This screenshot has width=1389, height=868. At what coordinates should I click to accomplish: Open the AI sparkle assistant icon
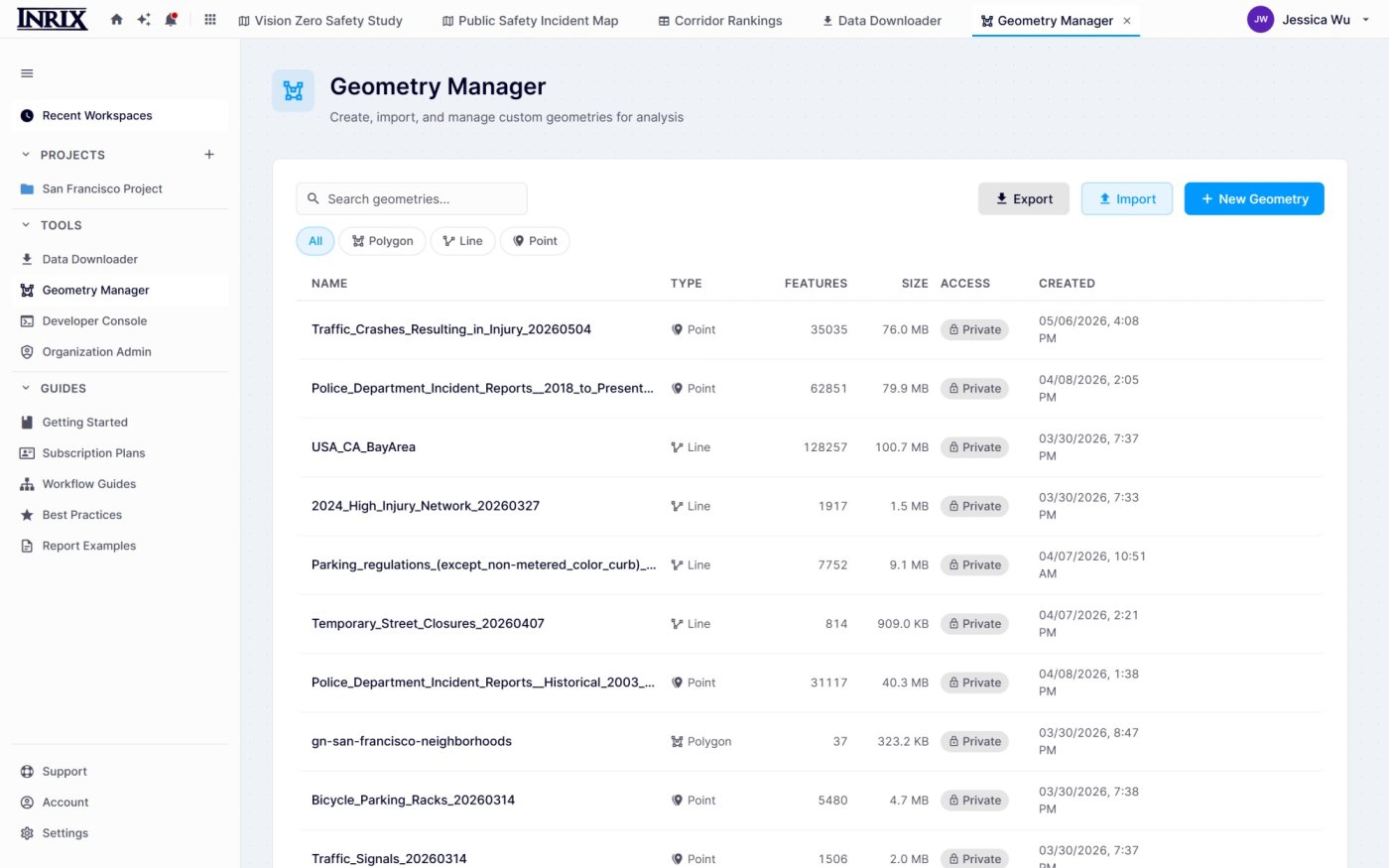144,20
